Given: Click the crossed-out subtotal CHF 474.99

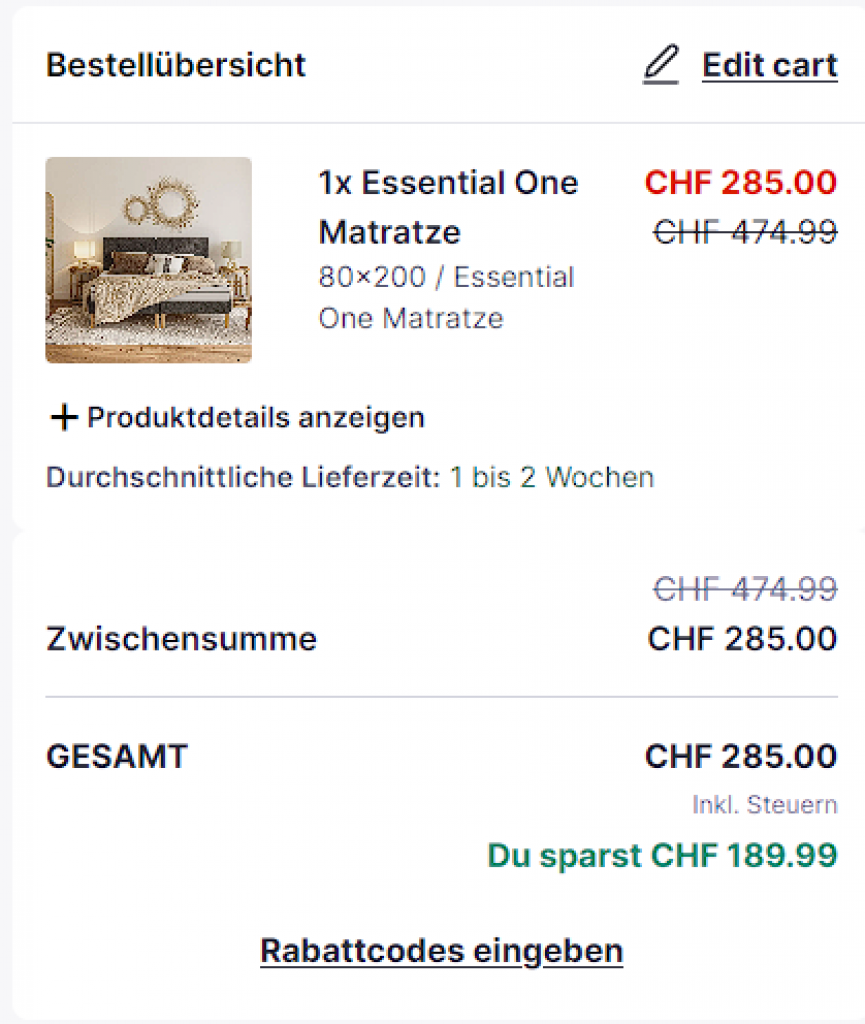Looking at the screenshot, I should pos(745,590).
